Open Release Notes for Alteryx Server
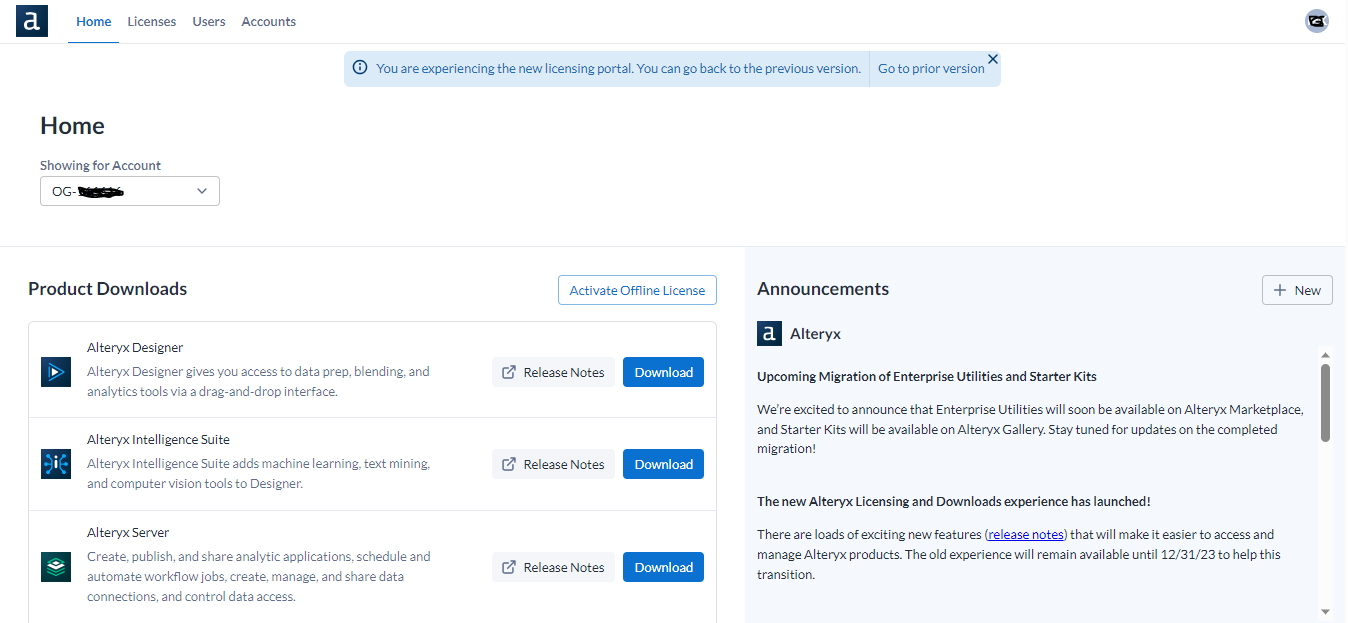1348x623 pixels. tap(553, 567)
